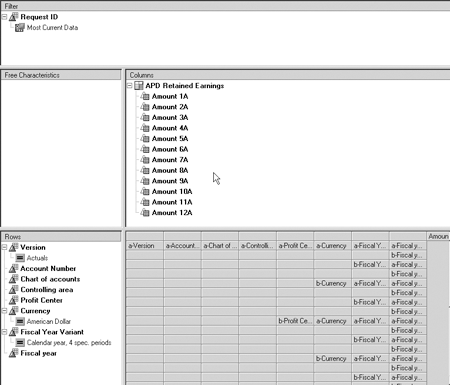Collapse the Currency row node
Image resolution: width=450 pixels, height=385 pixels.
(x=4, y=311)
